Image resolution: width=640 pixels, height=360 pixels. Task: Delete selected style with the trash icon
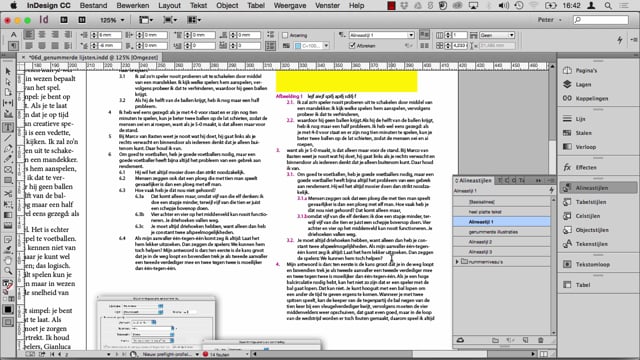(x=540, y=340)
